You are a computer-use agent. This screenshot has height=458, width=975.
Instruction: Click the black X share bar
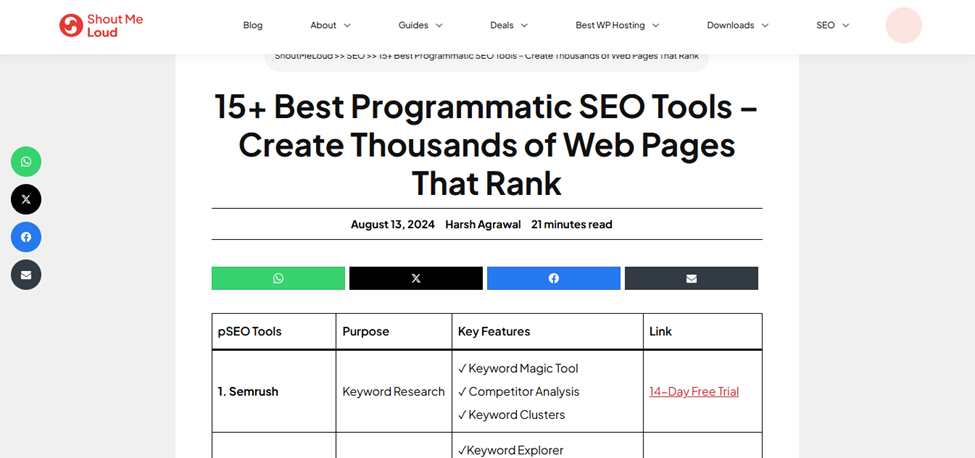pyautogui.click(x=416, y=278)
